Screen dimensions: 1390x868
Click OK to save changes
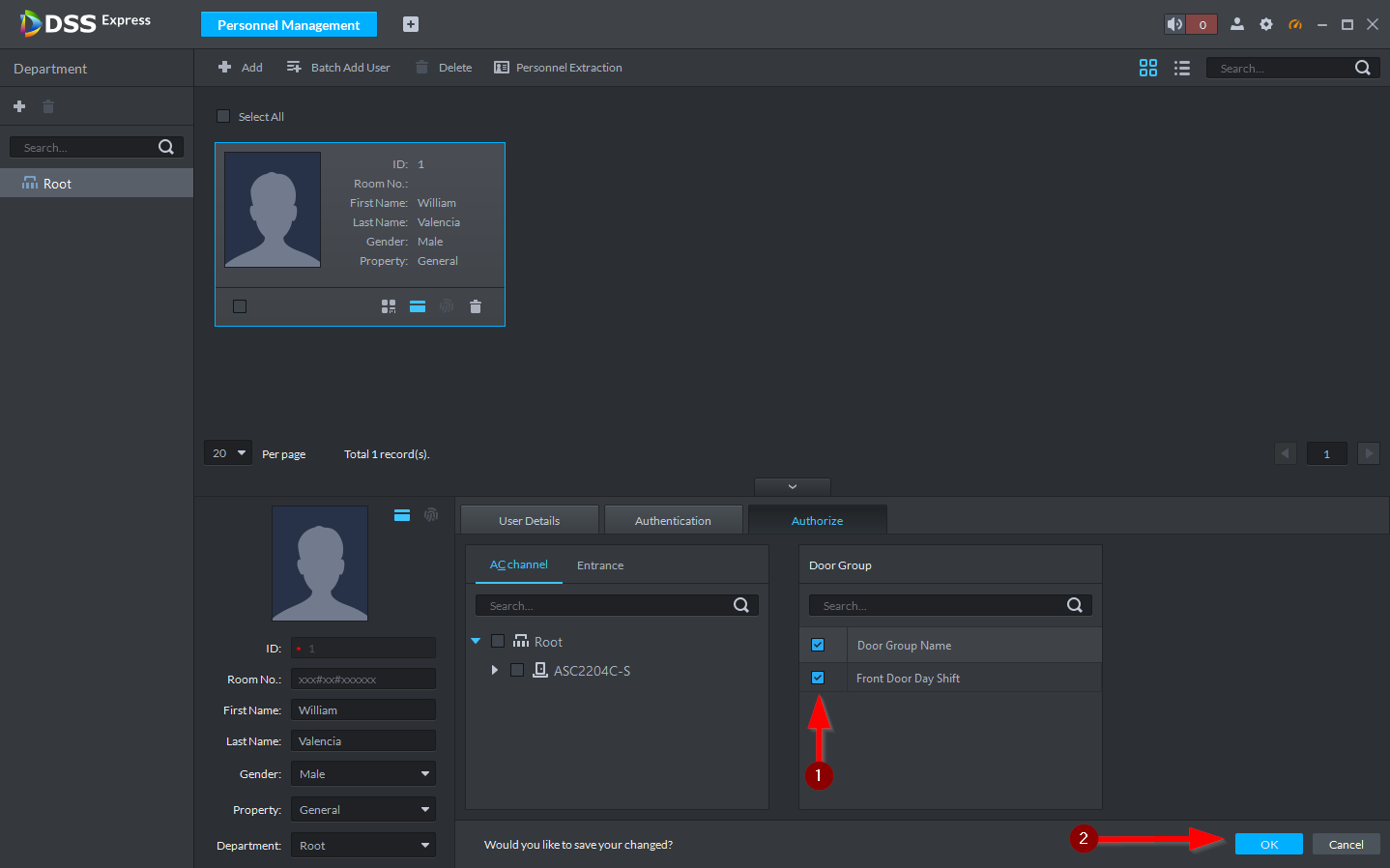coord(1268,844)
